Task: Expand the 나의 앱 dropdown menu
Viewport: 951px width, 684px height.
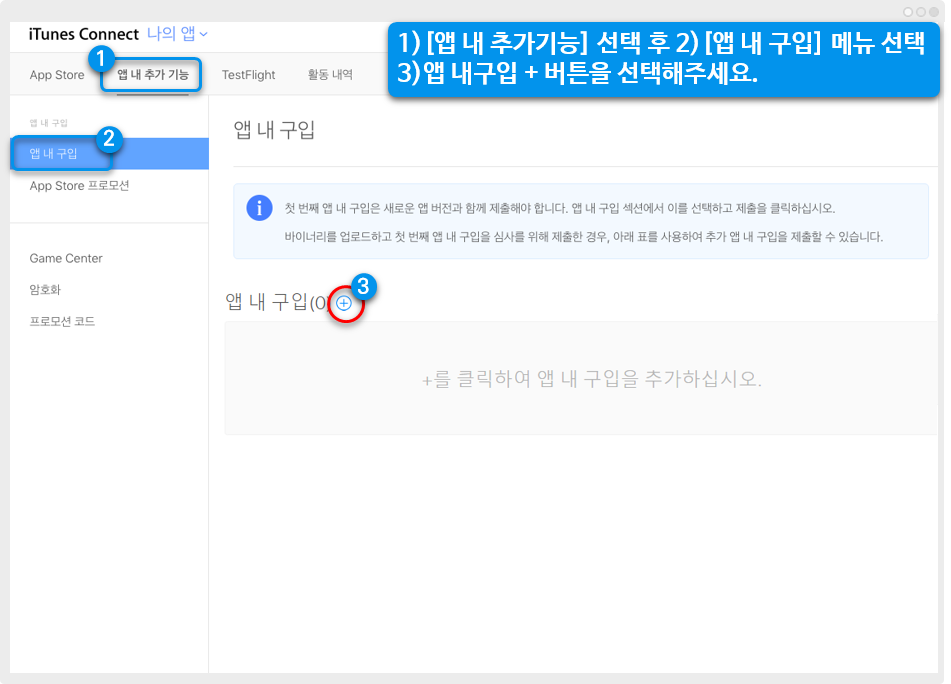Action: tap(178, 34)
